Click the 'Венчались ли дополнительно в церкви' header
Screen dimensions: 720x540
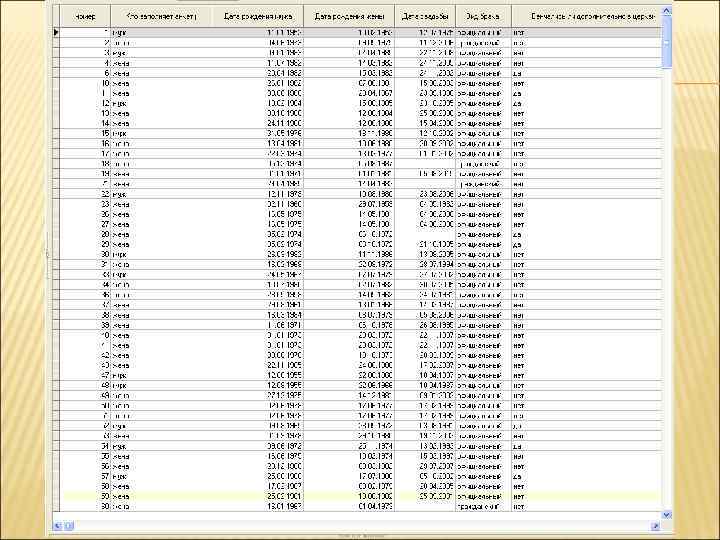tap(587, 17)
